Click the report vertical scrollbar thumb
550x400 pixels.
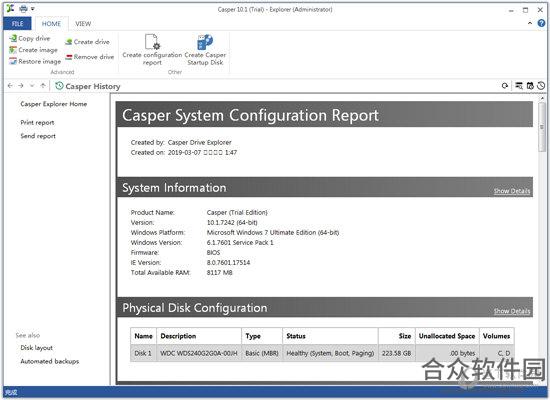[542, 127]
